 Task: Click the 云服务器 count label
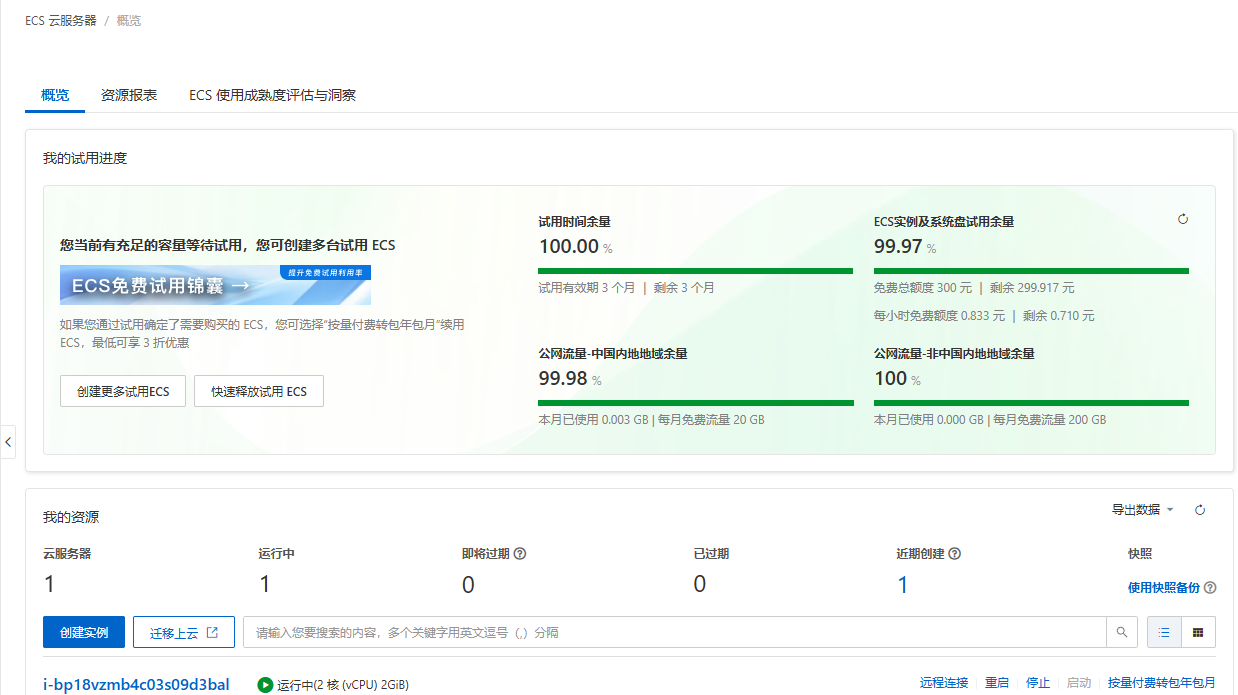click(x=67, y=553)
